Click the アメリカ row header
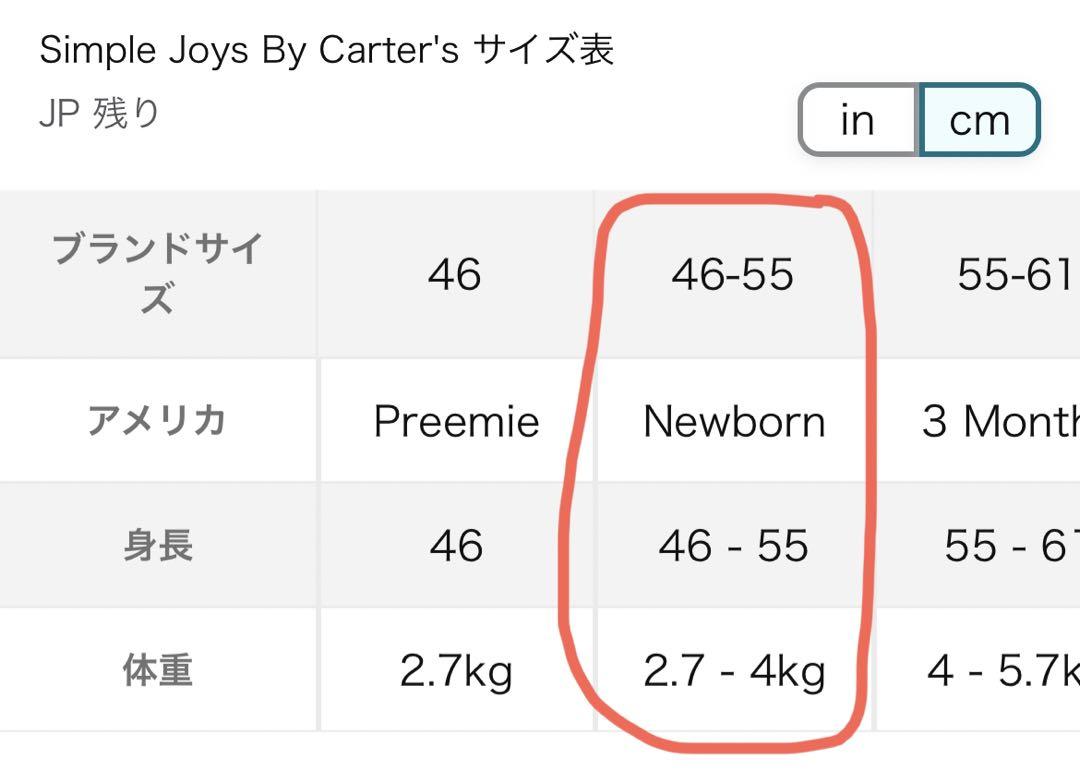 (x=158, y=421)
